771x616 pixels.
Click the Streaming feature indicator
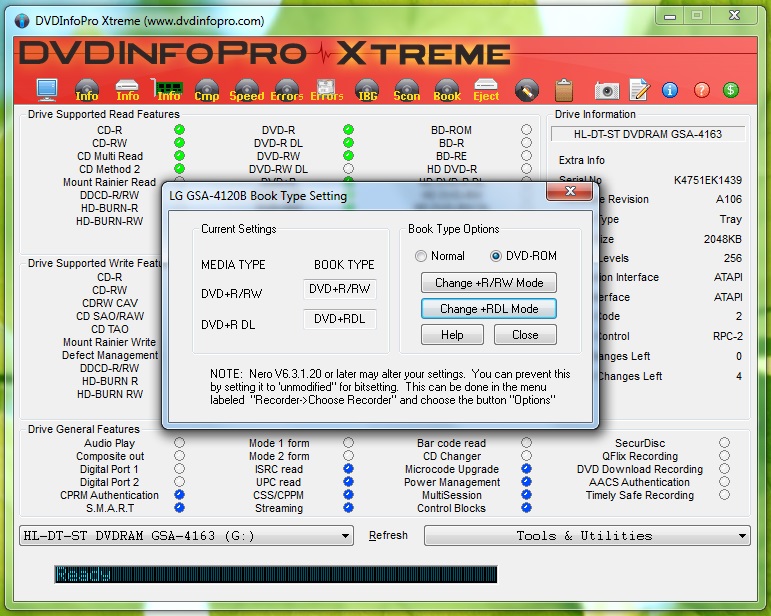348,507
